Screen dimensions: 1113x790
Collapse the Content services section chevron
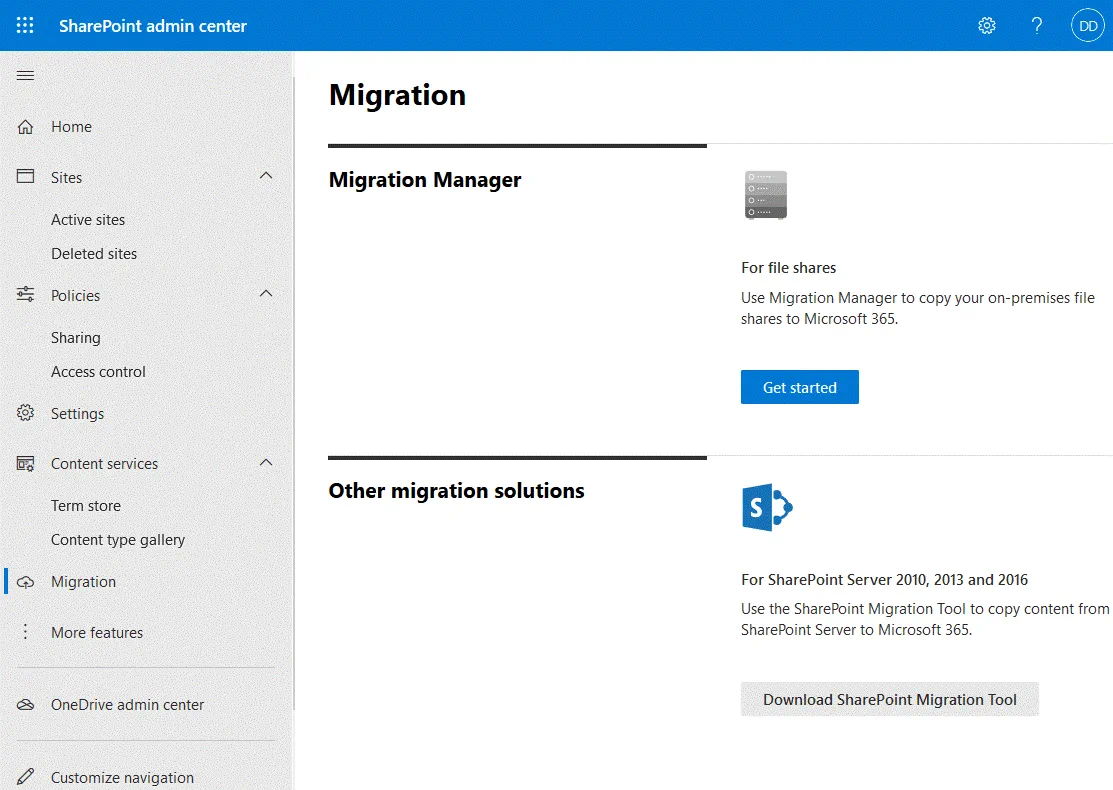pos(266,461)
